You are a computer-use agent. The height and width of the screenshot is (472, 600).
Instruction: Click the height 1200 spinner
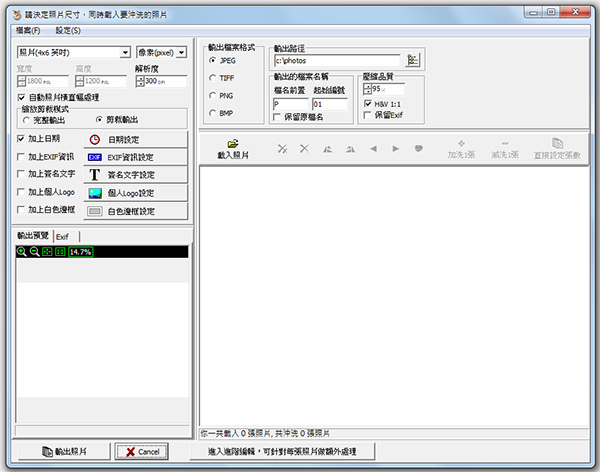(x=80, y=81)
